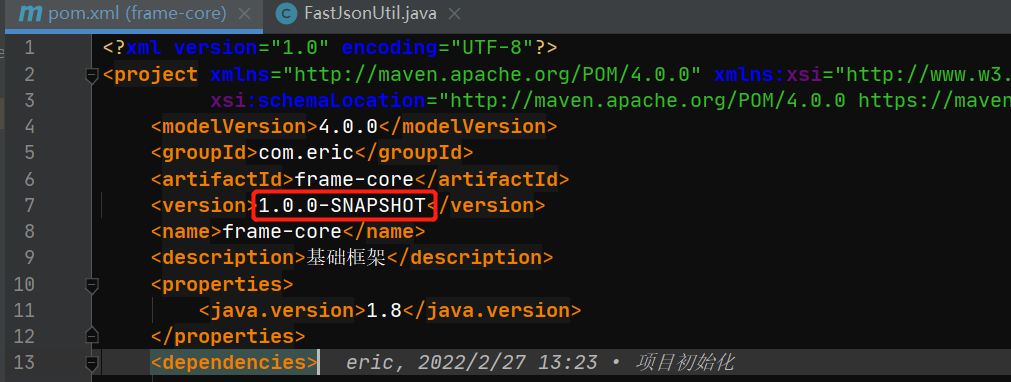Click the git blame annotation by eric
The height and width of the screenshot is (382, 1011).
[x=540, y=363]
